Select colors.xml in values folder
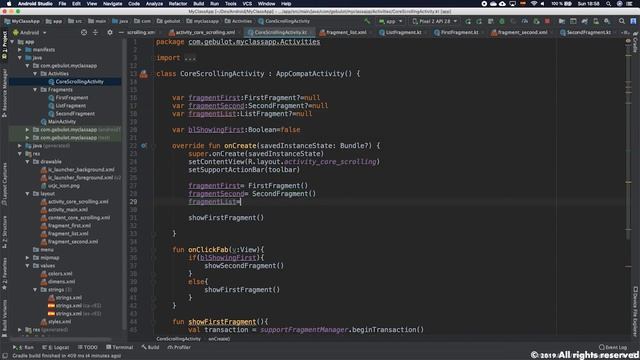Screen dimensions: 640x360 [60, 273]
